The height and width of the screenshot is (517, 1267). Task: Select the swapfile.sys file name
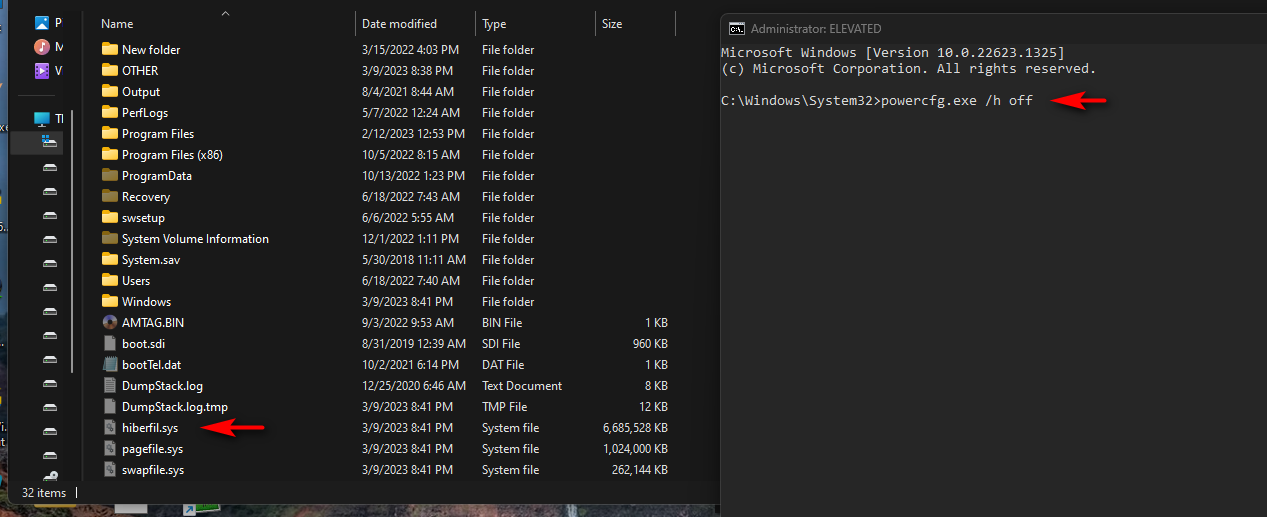click(153, 469)
